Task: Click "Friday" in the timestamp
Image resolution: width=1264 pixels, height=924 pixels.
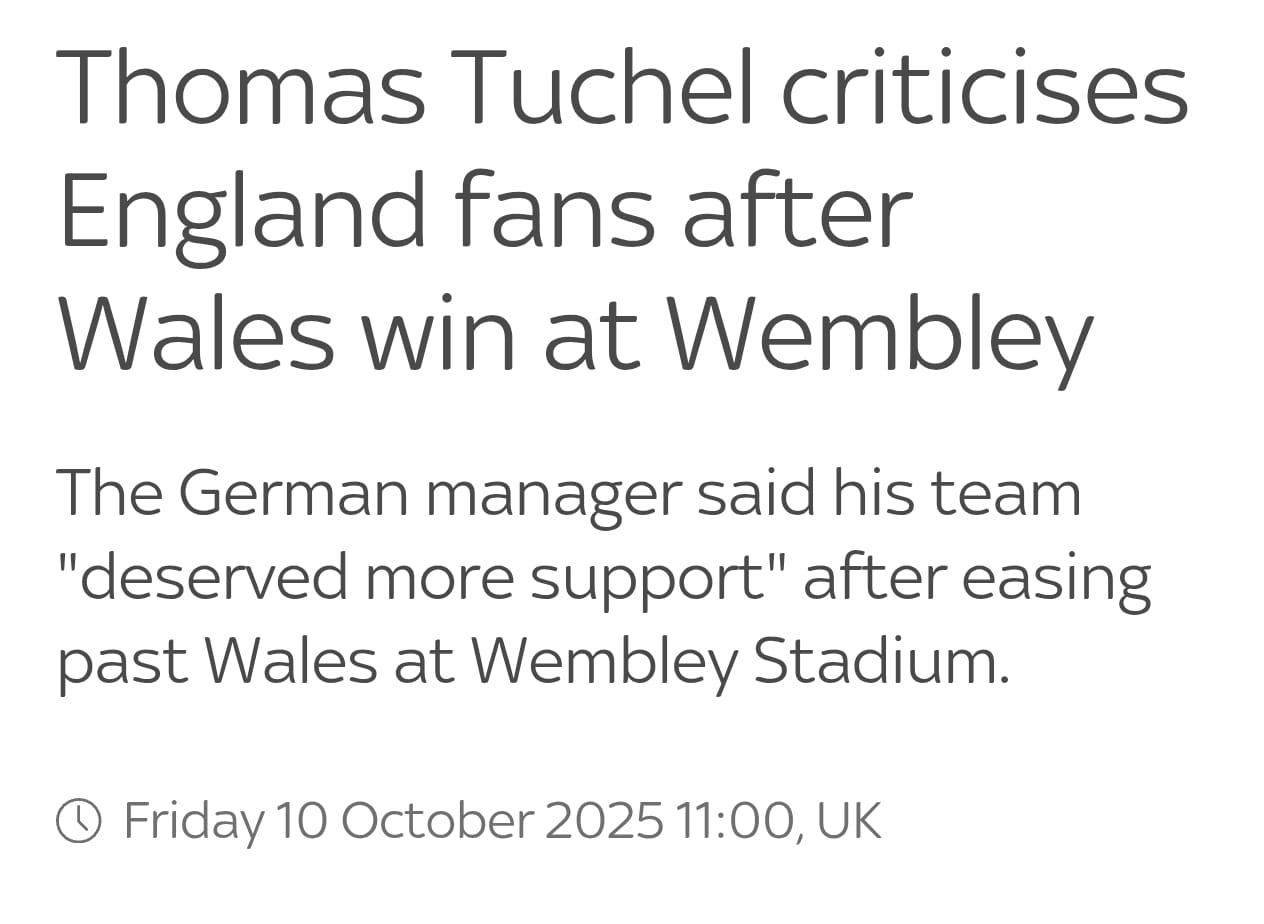Action: 194,821
